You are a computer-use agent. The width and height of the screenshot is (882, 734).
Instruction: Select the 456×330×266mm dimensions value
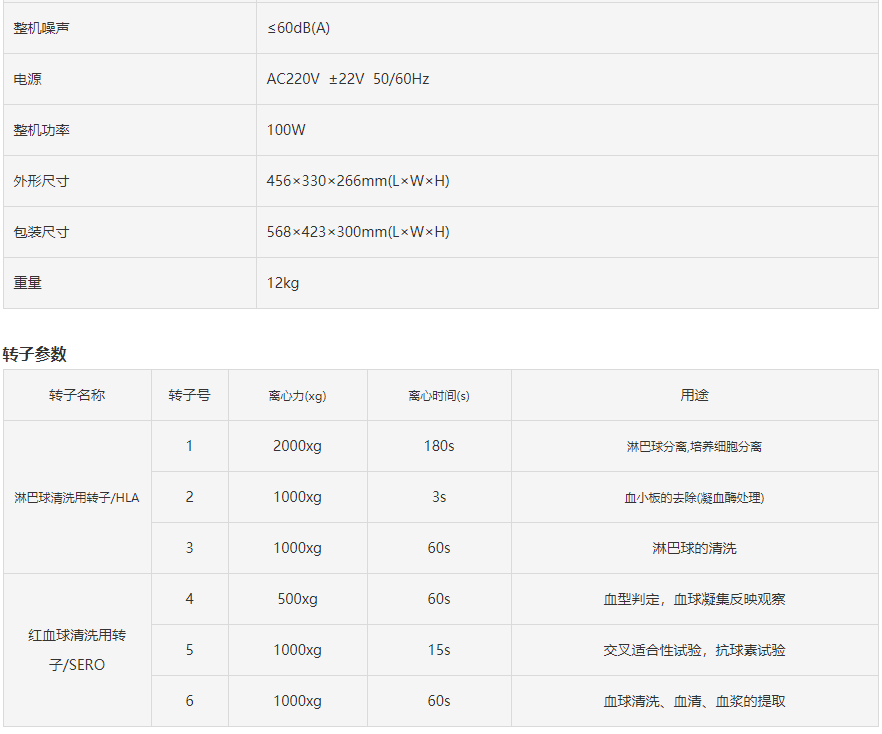coord(357,181)
